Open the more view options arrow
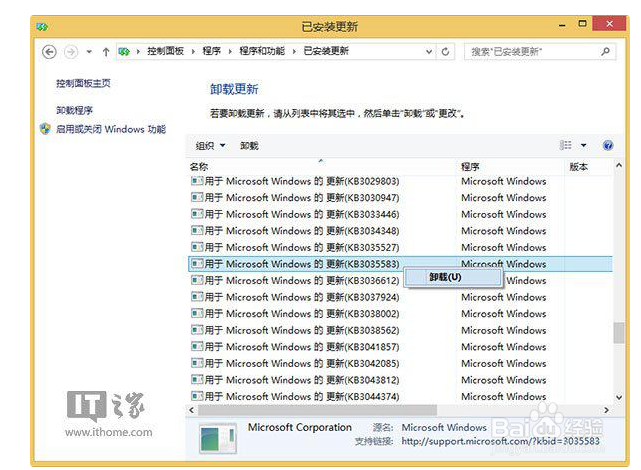This screenshot has width=641, height=470. [583, 145]
